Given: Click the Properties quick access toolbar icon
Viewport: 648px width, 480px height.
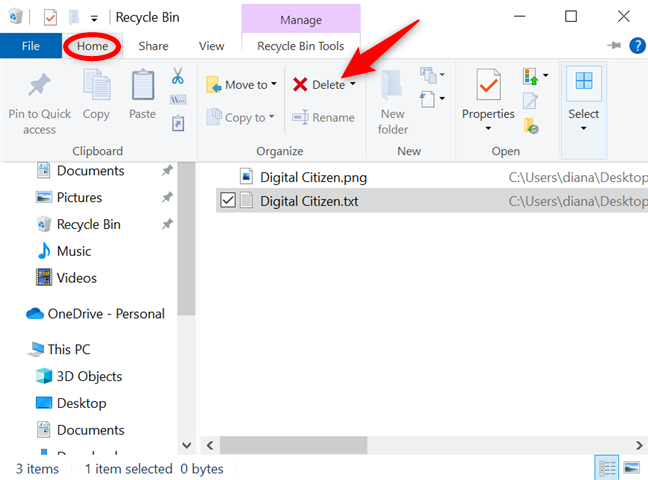Looking at the screenshot, I should coord(50,17).
